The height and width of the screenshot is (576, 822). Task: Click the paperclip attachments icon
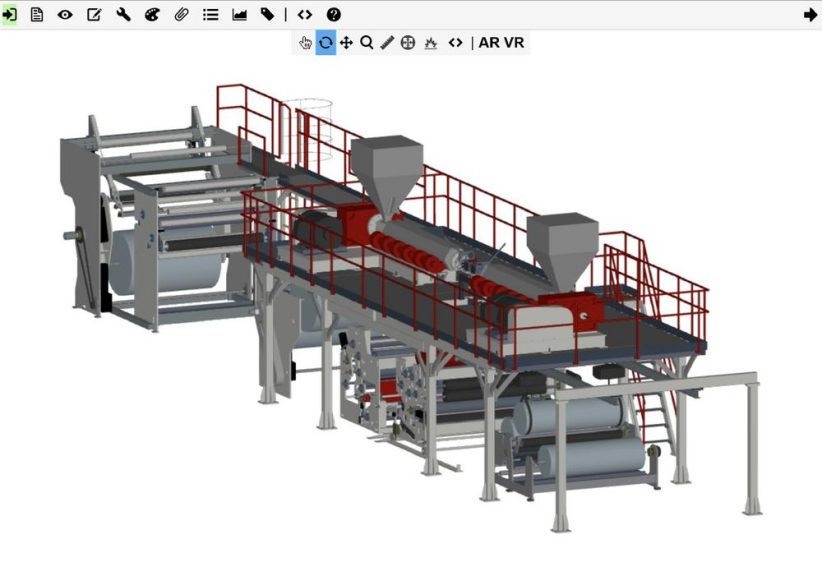181,15
